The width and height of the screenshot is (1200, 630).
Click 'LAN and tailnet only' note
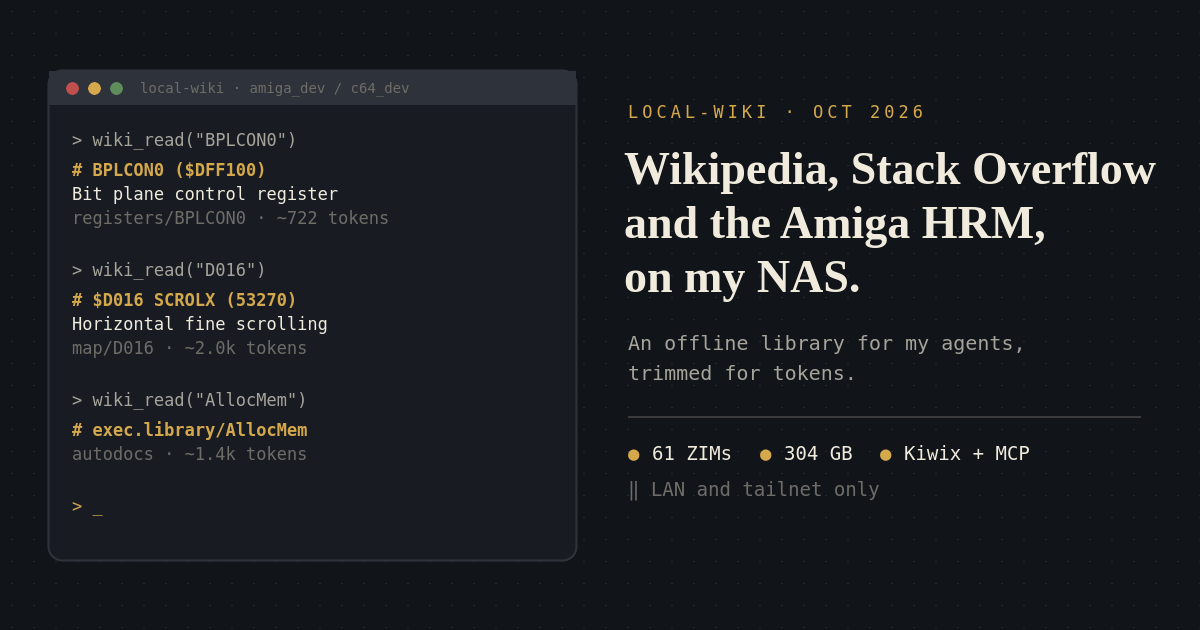click(x=765, y=489)
